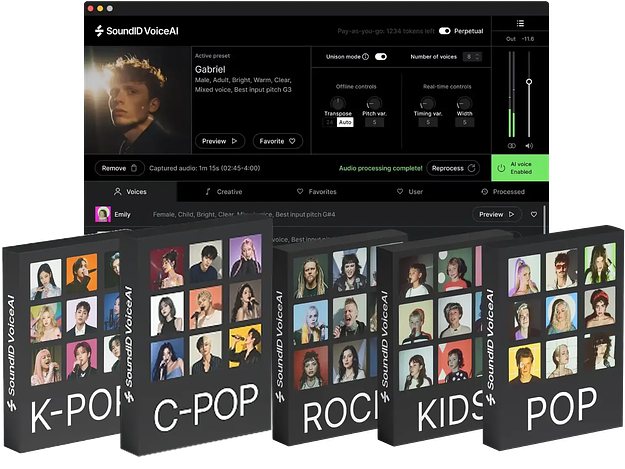This screenshot has width=625, height=469.
Task: Switch to the Voices tab
Action: click(130, 192)
